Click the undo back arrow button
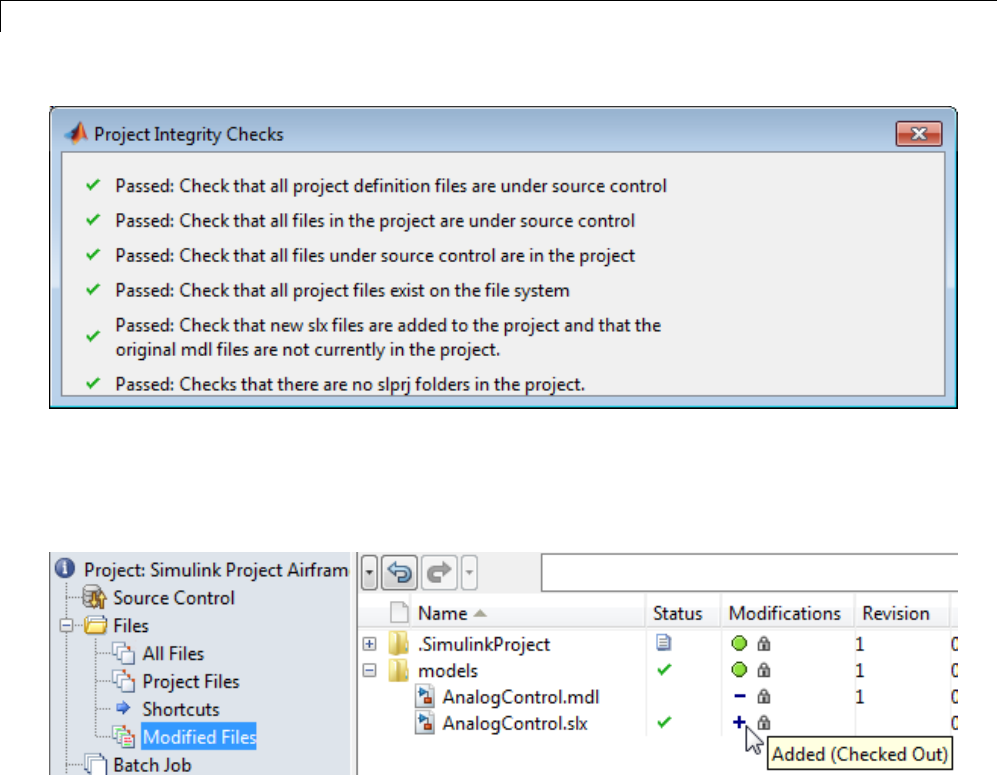997x775 pixels. 399,573
